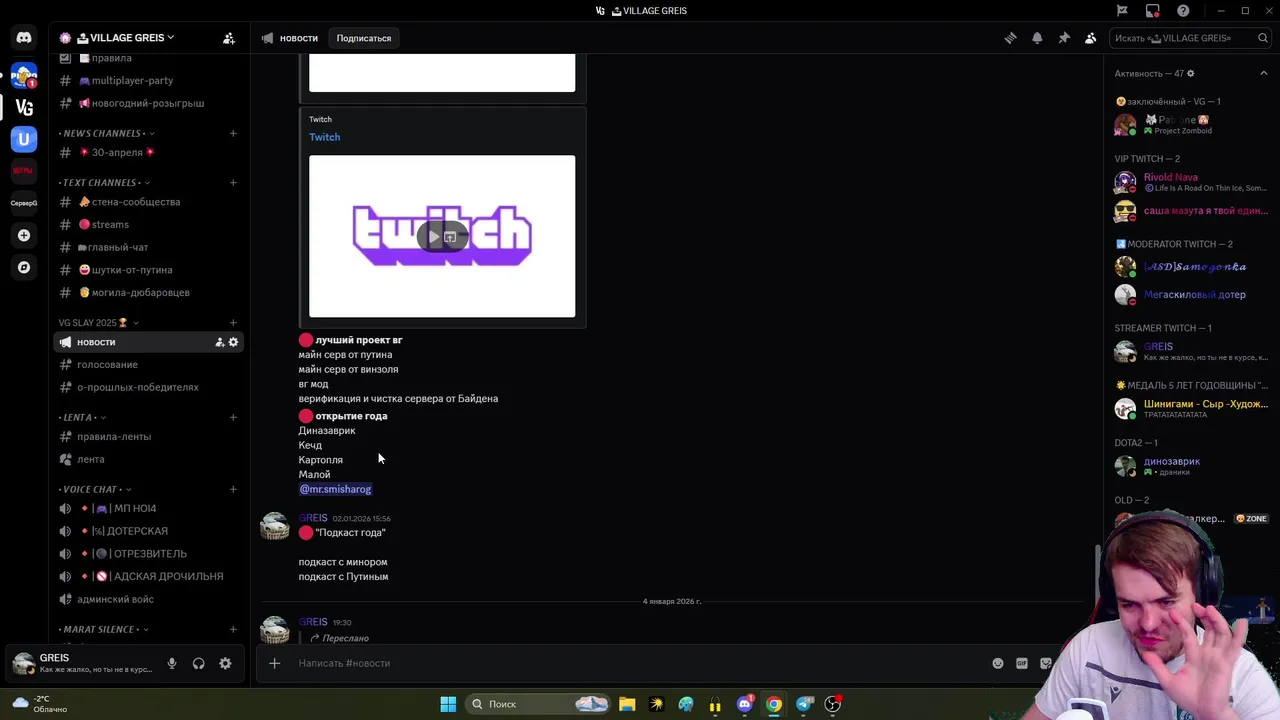Open user settings gear

pos(225,663)
